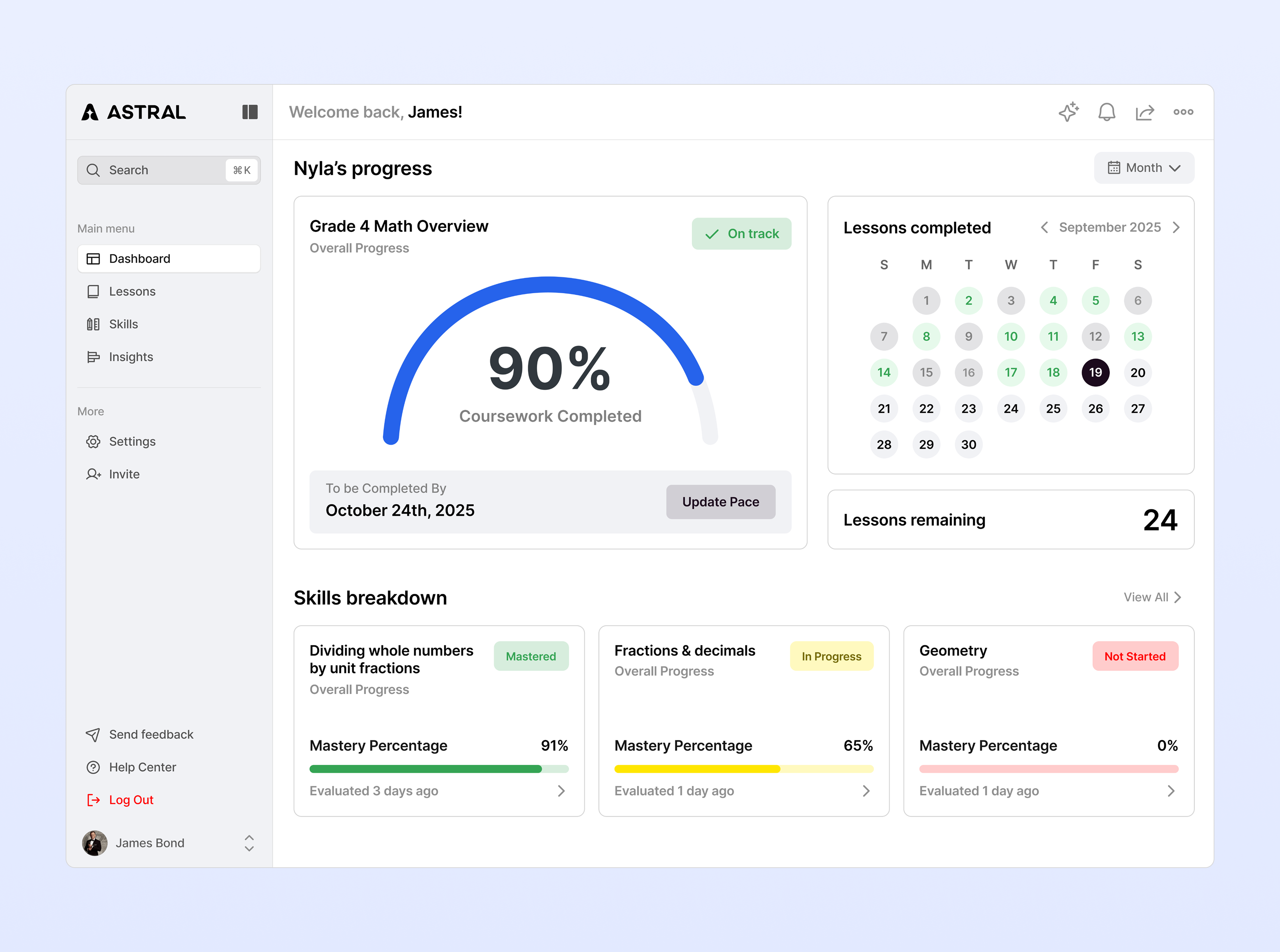The width and height of the screenshot is (1280, 952).
Task: Open notifications bell icon
Action: click(1106, 112)
